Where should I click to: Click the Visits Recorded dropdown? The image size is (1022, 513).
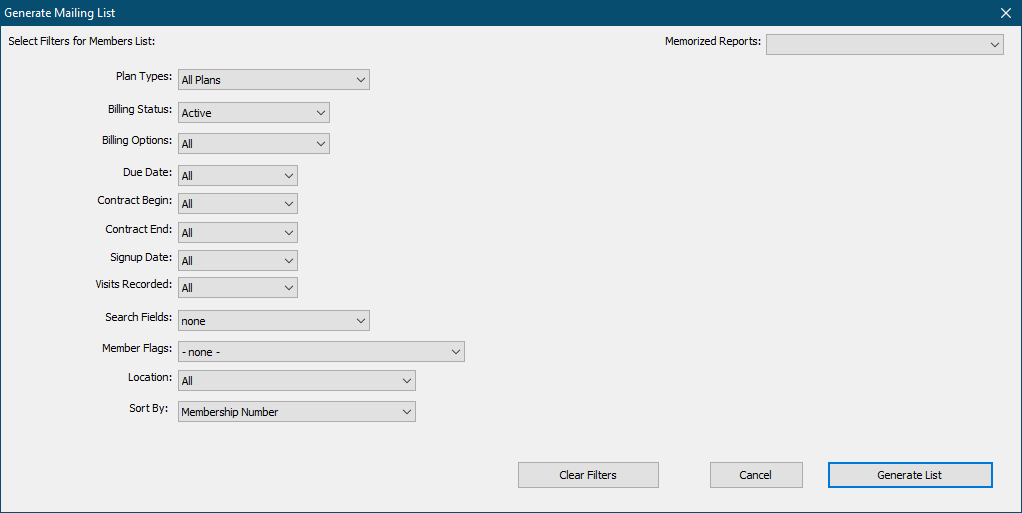click(x=237, y=288)
